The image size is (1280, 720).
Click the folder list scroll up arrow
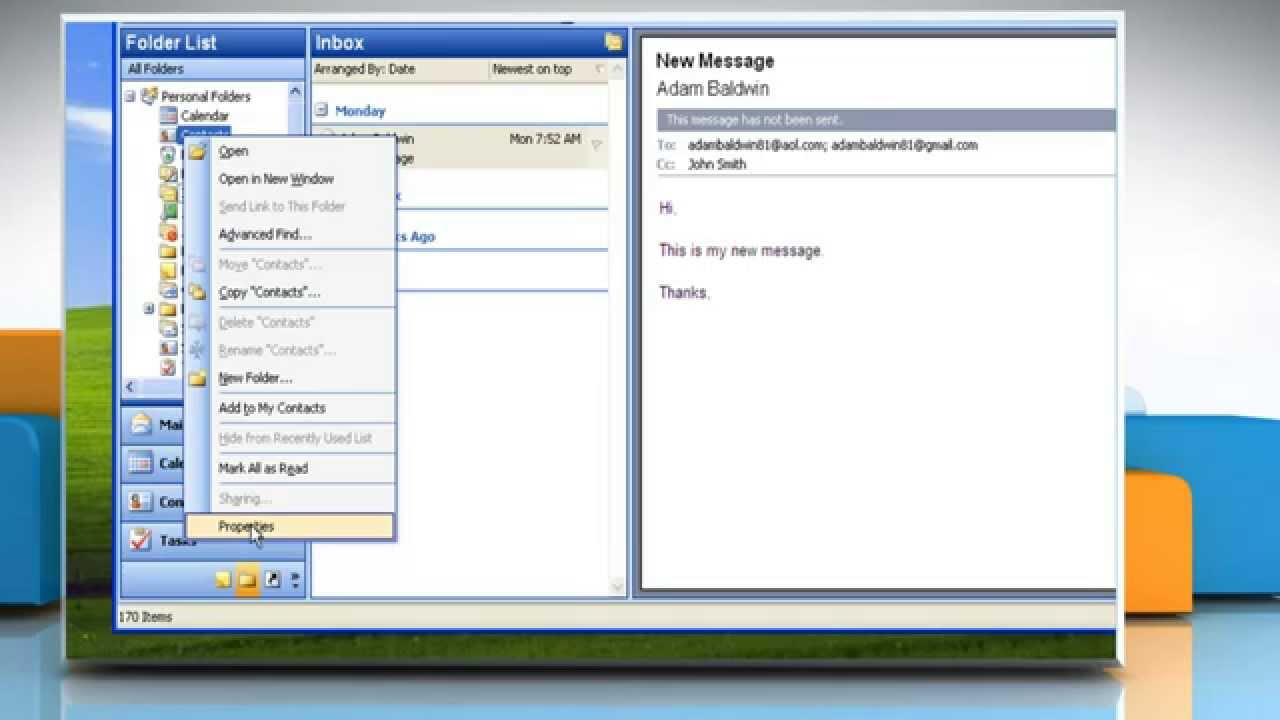(x=295, y=91)
